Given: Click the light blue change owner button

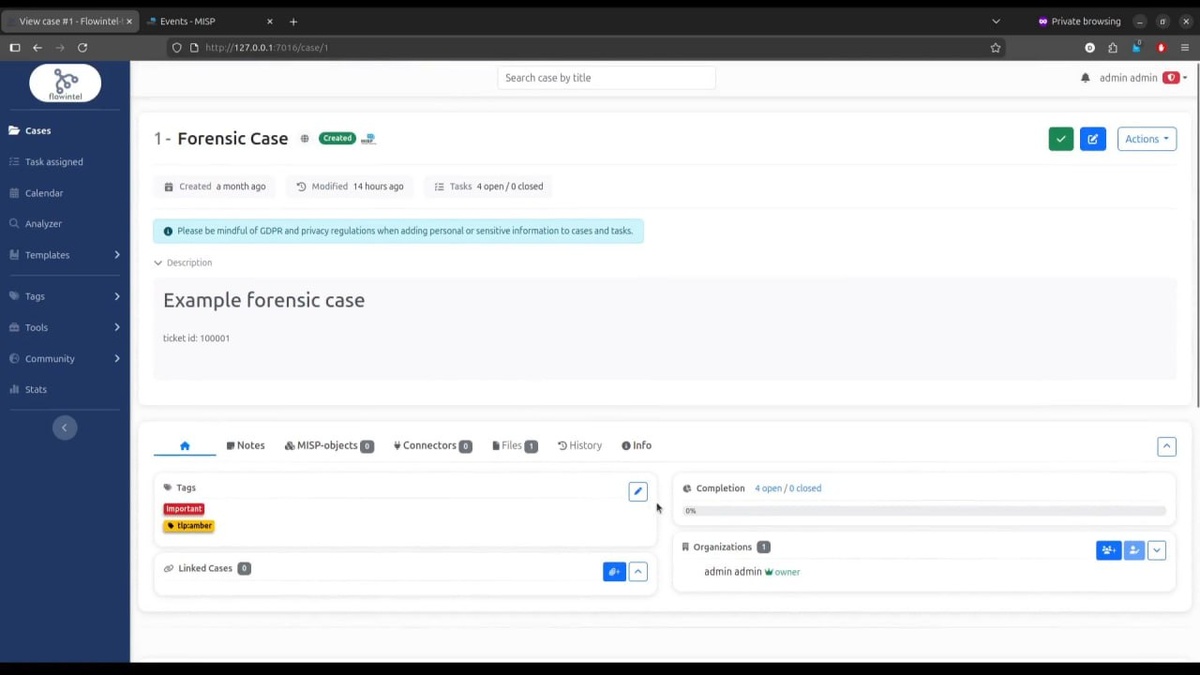Looking at the screenshot, I should click(1134, 550).
